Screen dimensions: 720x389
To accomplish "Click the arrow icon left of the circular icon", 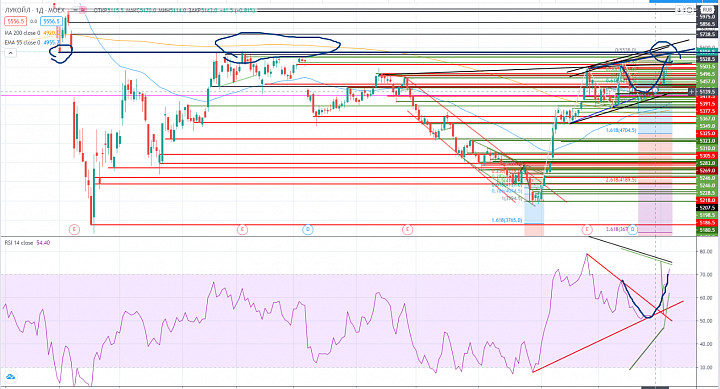I will coord(679,10).
